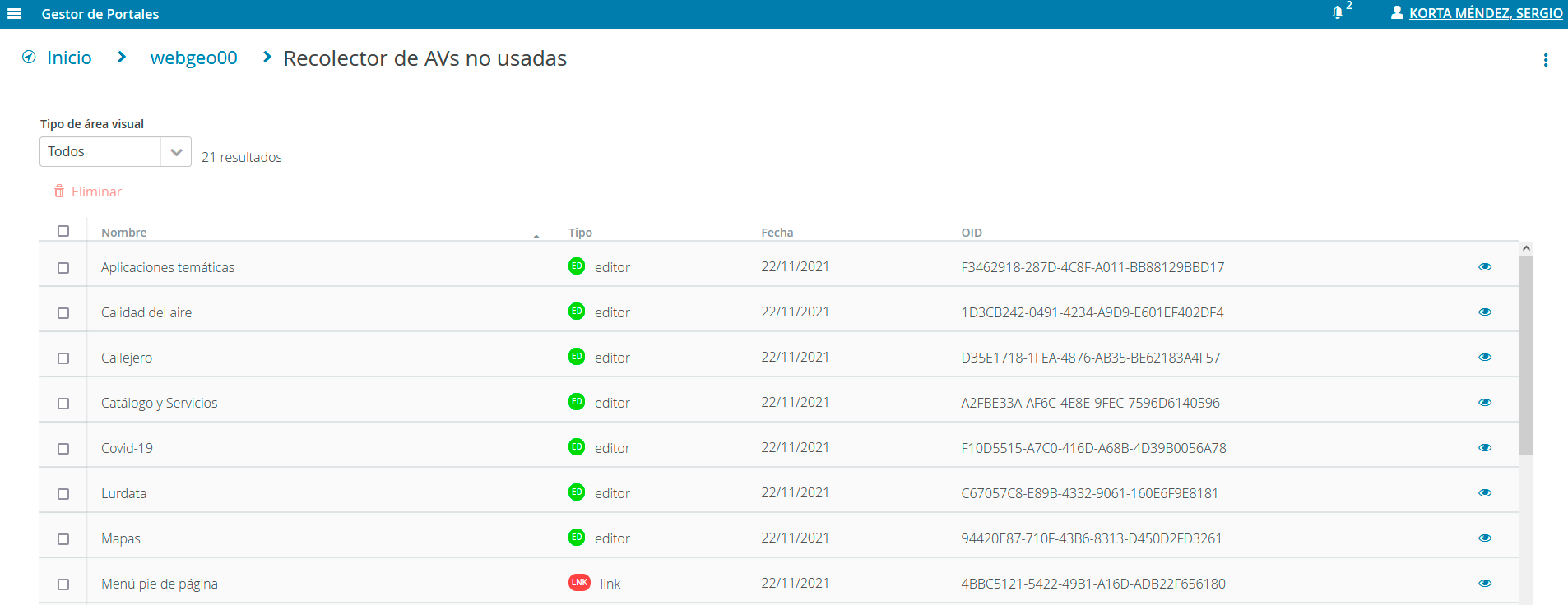Open the hamburger main menu

click(x=14, y=14)
